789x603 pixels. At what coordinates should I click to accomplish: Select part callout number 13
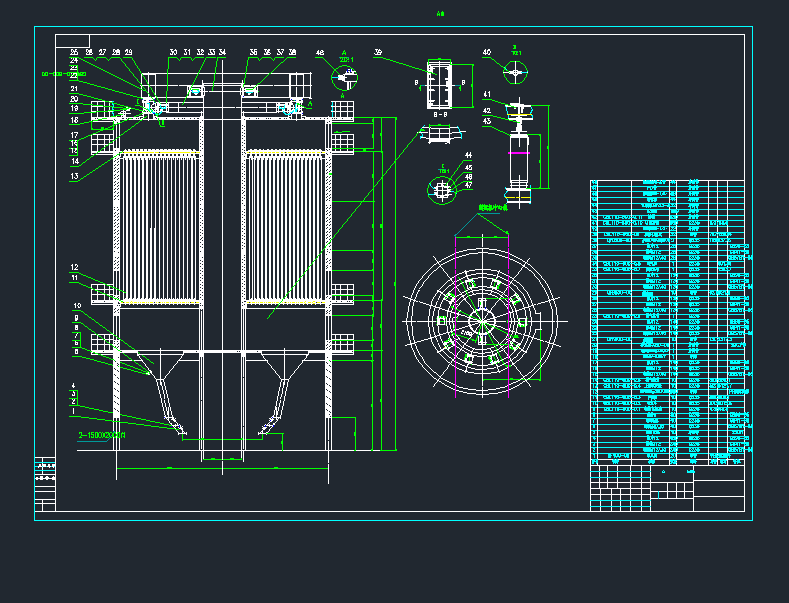coord(74,176)
